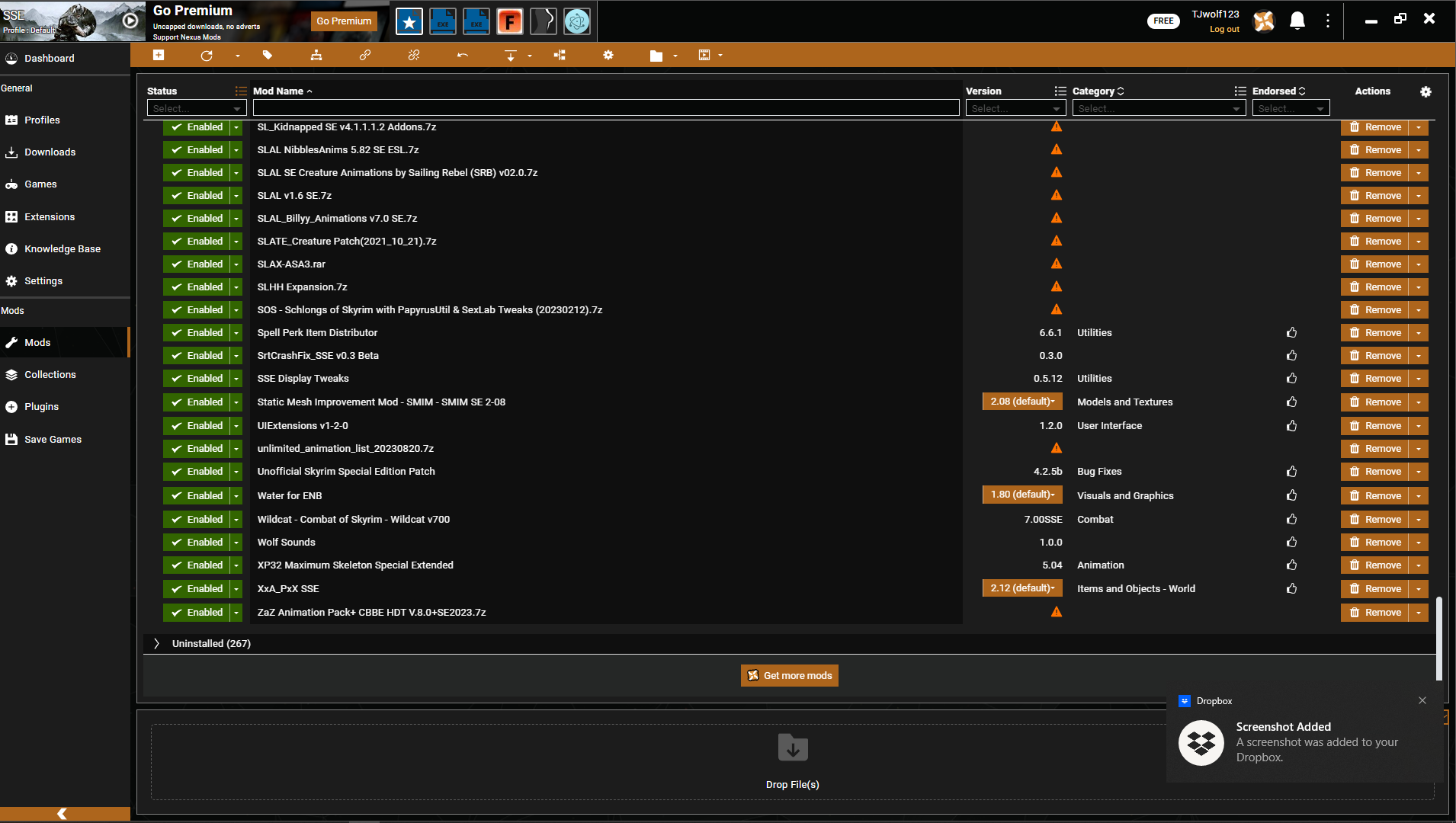Click the Log out link
1456x823 pixels.
(1224, 29)
